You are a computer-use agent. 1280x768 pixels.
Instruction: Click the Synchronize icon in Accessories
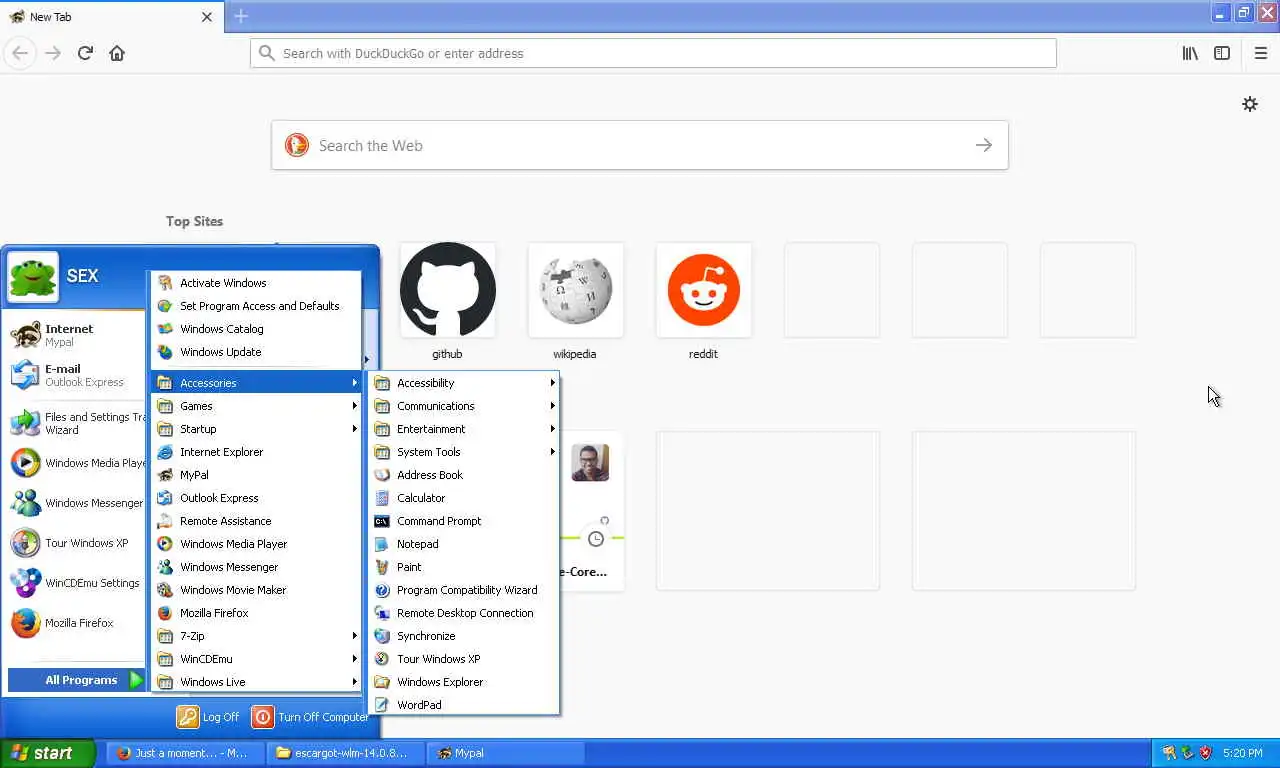382,636
